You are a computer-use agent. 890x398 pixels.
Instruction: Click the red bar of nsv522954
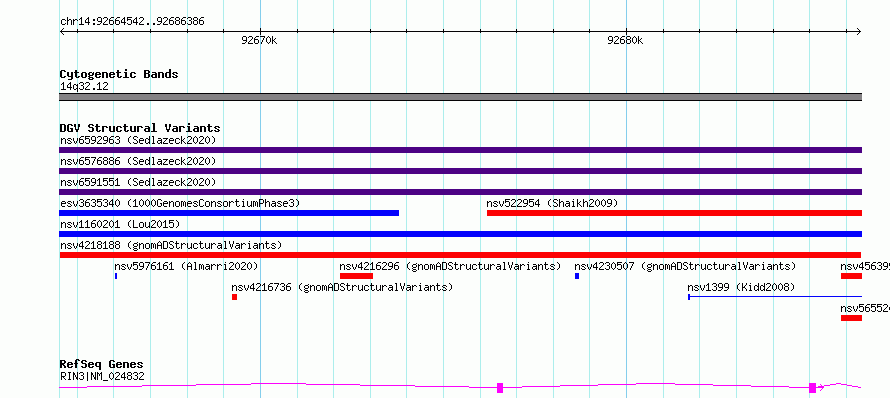tap(674, 213)
